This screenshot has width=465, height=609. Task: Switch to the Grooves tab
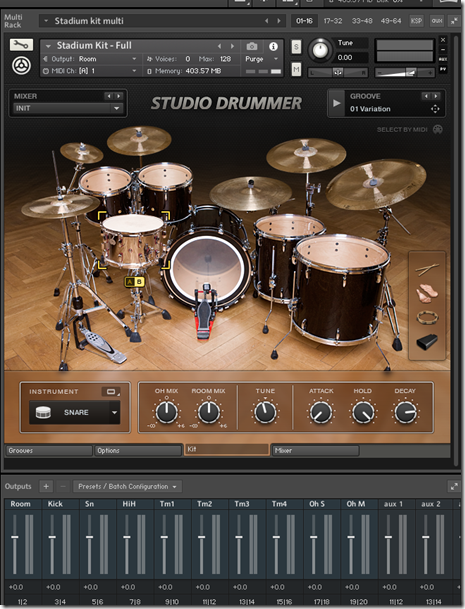point(49,451)
